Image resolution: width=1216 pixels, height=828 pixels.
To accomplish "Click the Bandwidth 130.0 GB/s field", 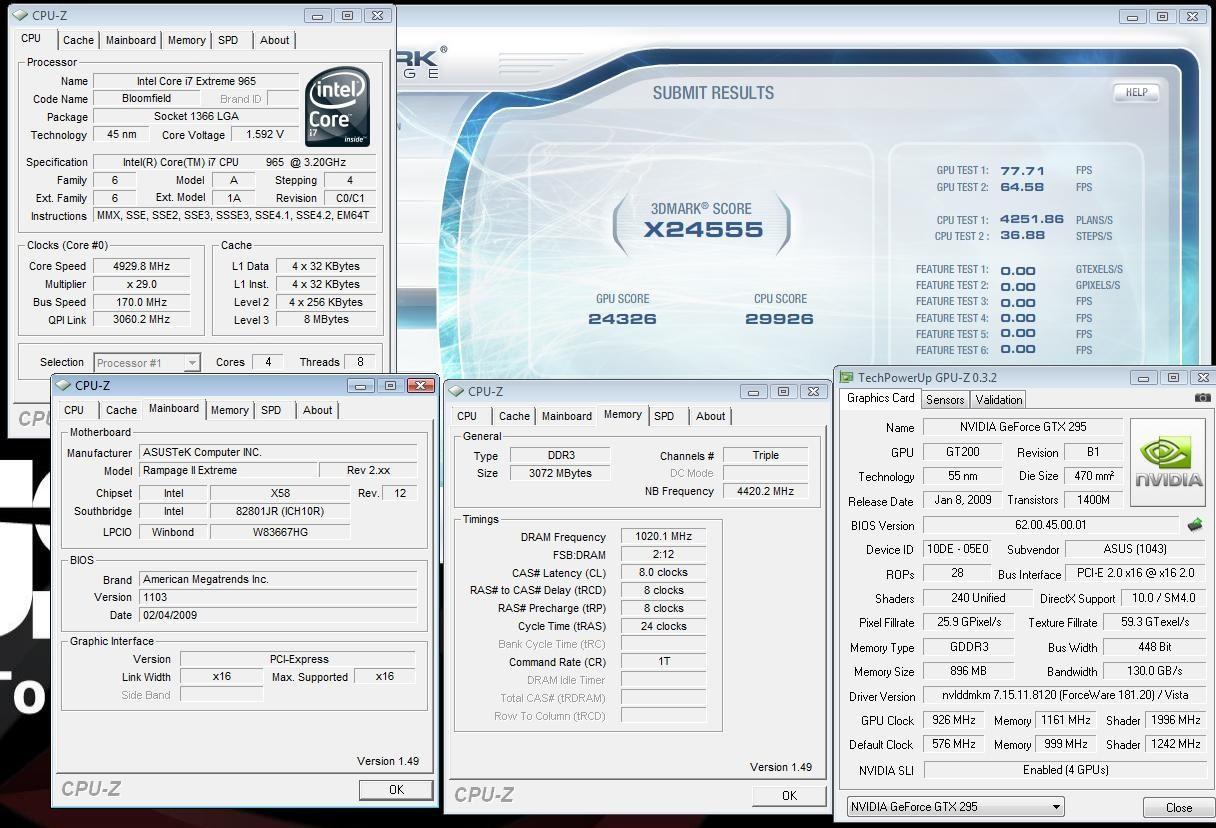I will 1156,671.
